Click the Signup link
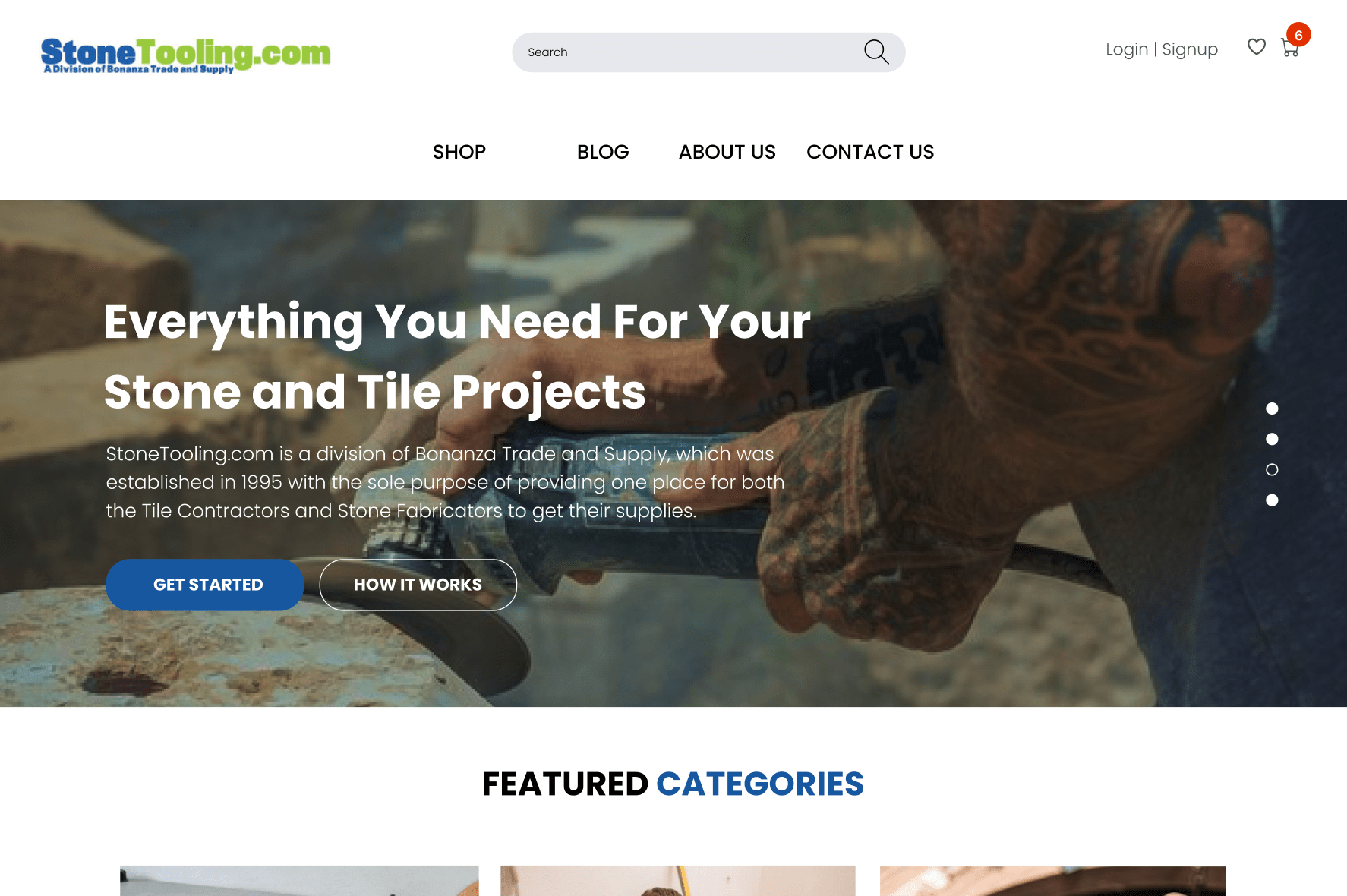The image size is (1347, 896). click(1190, 49)
